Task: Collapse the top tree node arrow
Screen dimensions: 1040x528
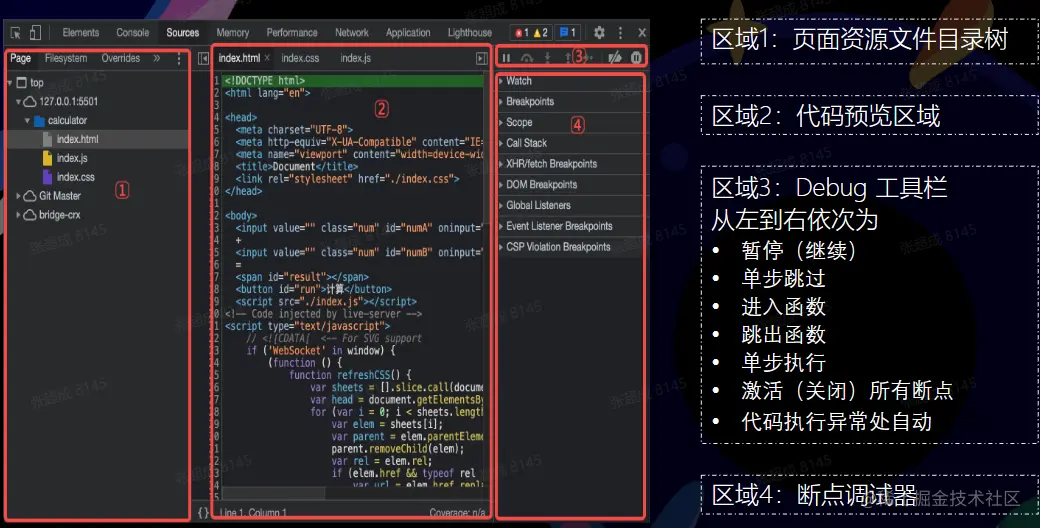Action: [x=10, y=83]
